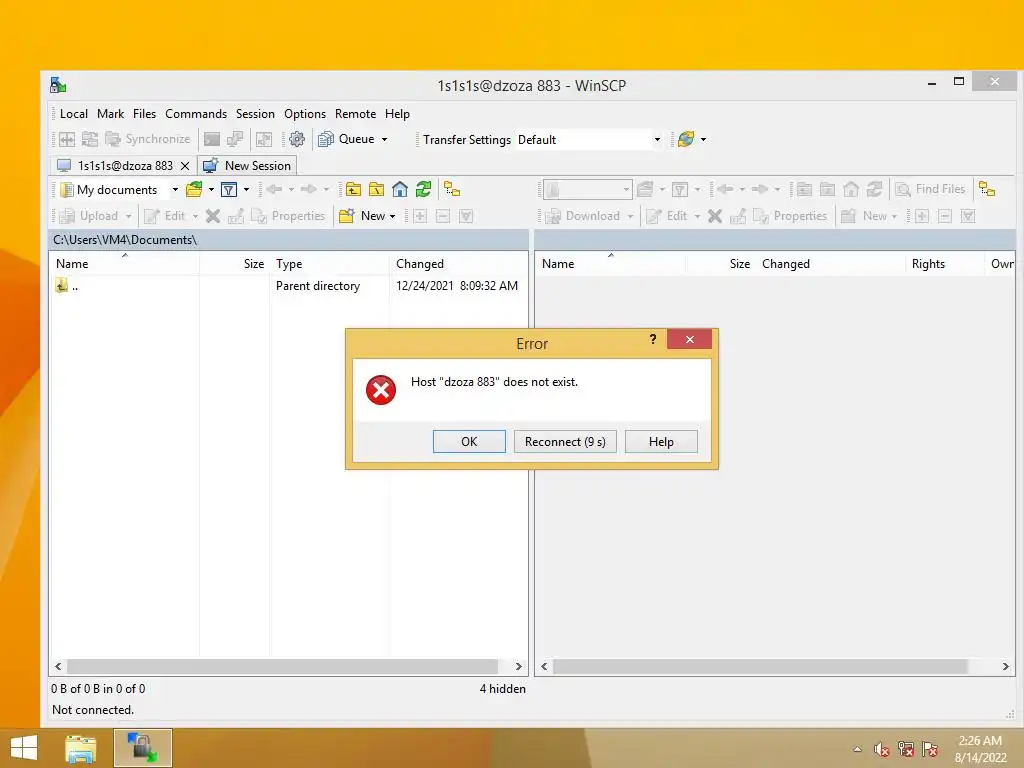Click the globe updates icon near Transfer Settings
Viewport: 1024px width, 768px height.
[686, 139]
